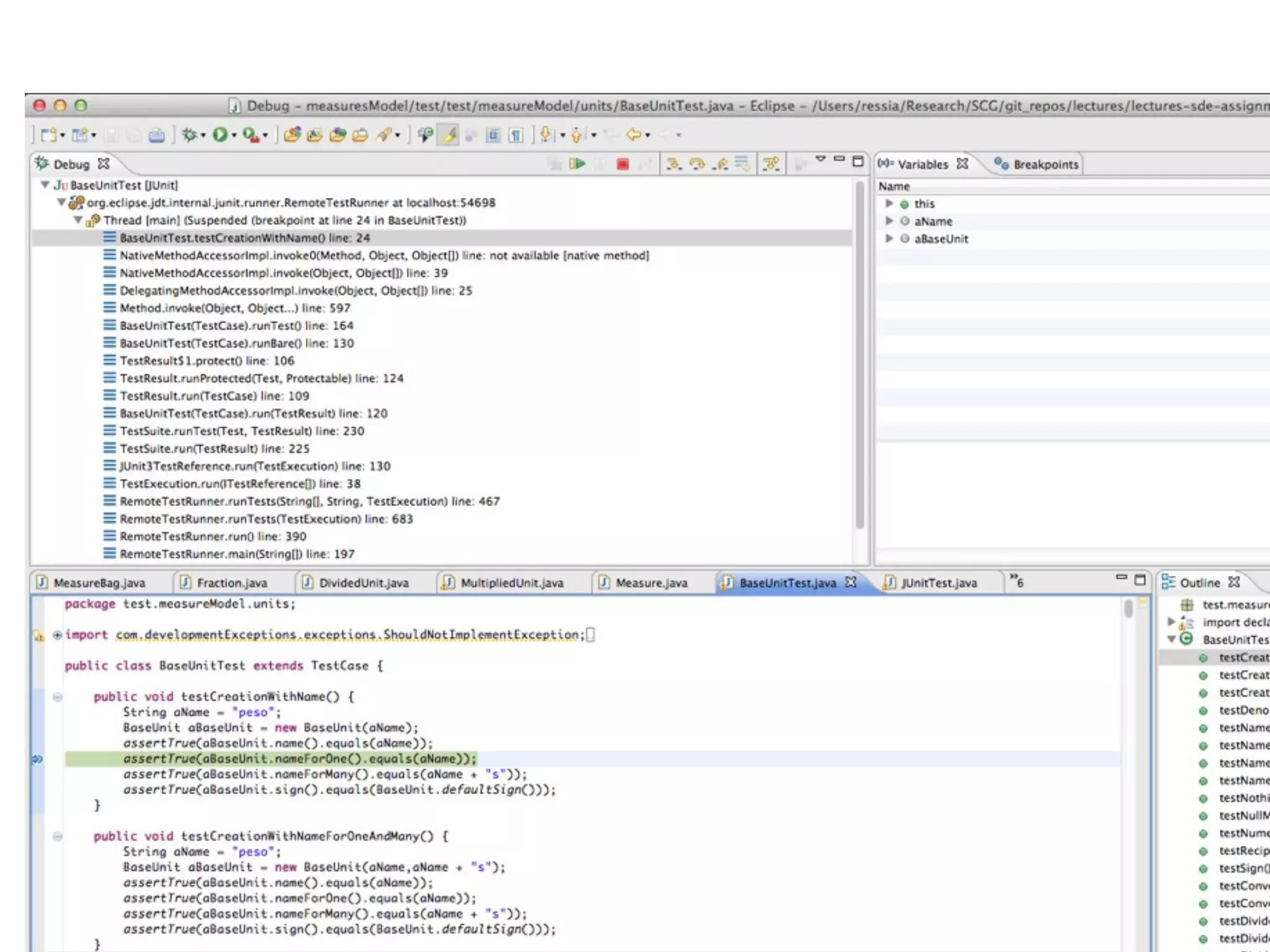This screenshot has width=1270, height=952.
Task: Expand the 'this' variable node
Action: click(x=889, y=203)
